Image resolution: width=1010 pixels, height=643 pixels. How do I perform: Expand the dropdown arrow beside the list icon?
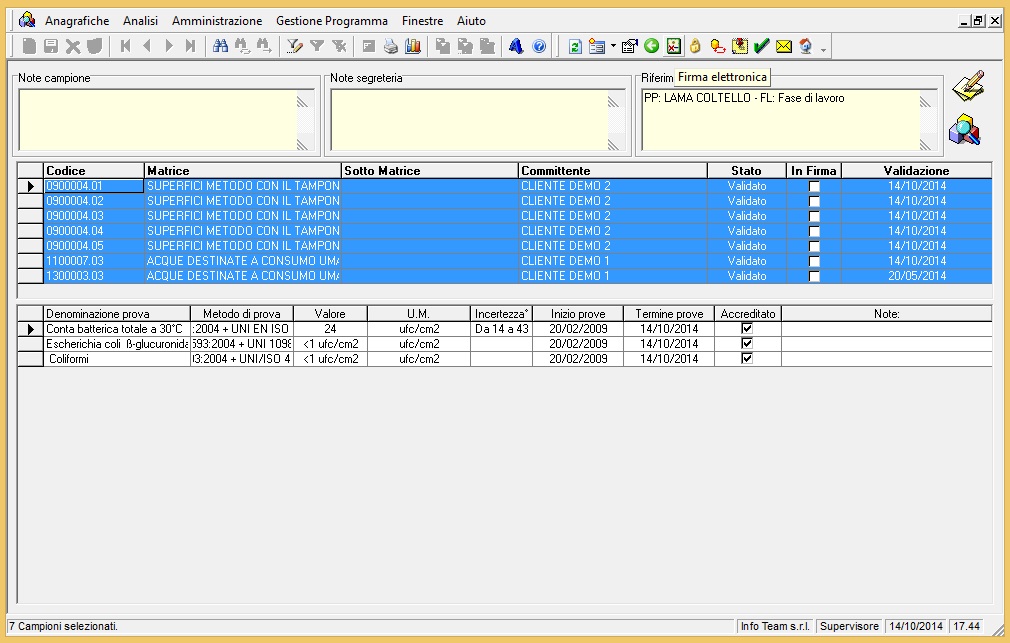coord(613,47)
